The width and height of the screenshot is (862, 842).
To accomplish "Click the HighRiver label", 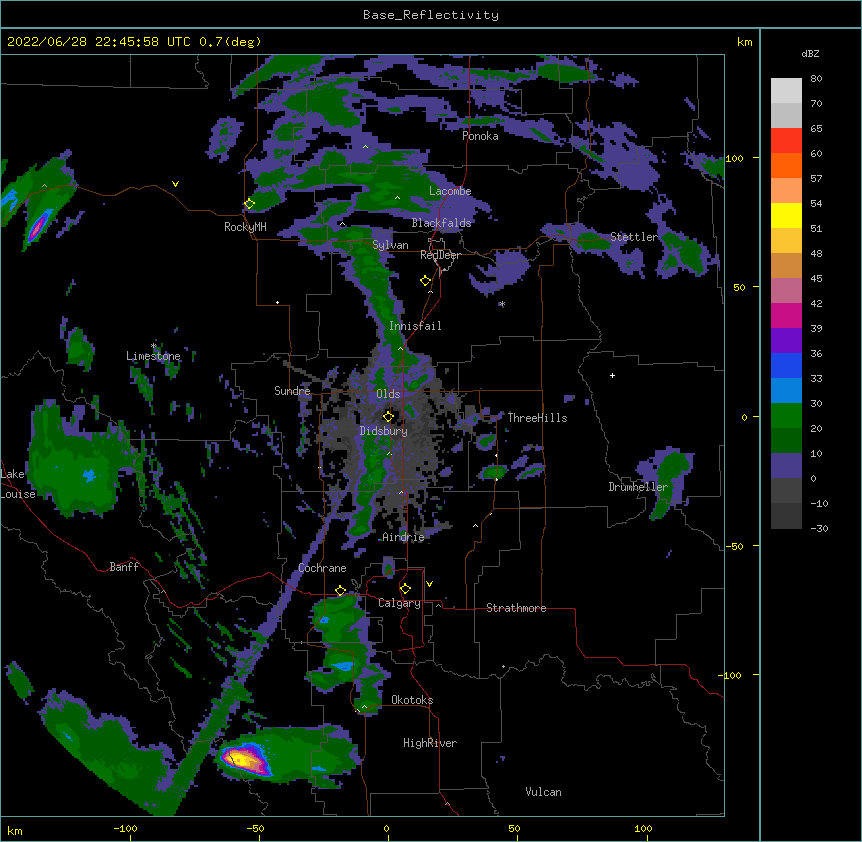I will tap(430, 743).
